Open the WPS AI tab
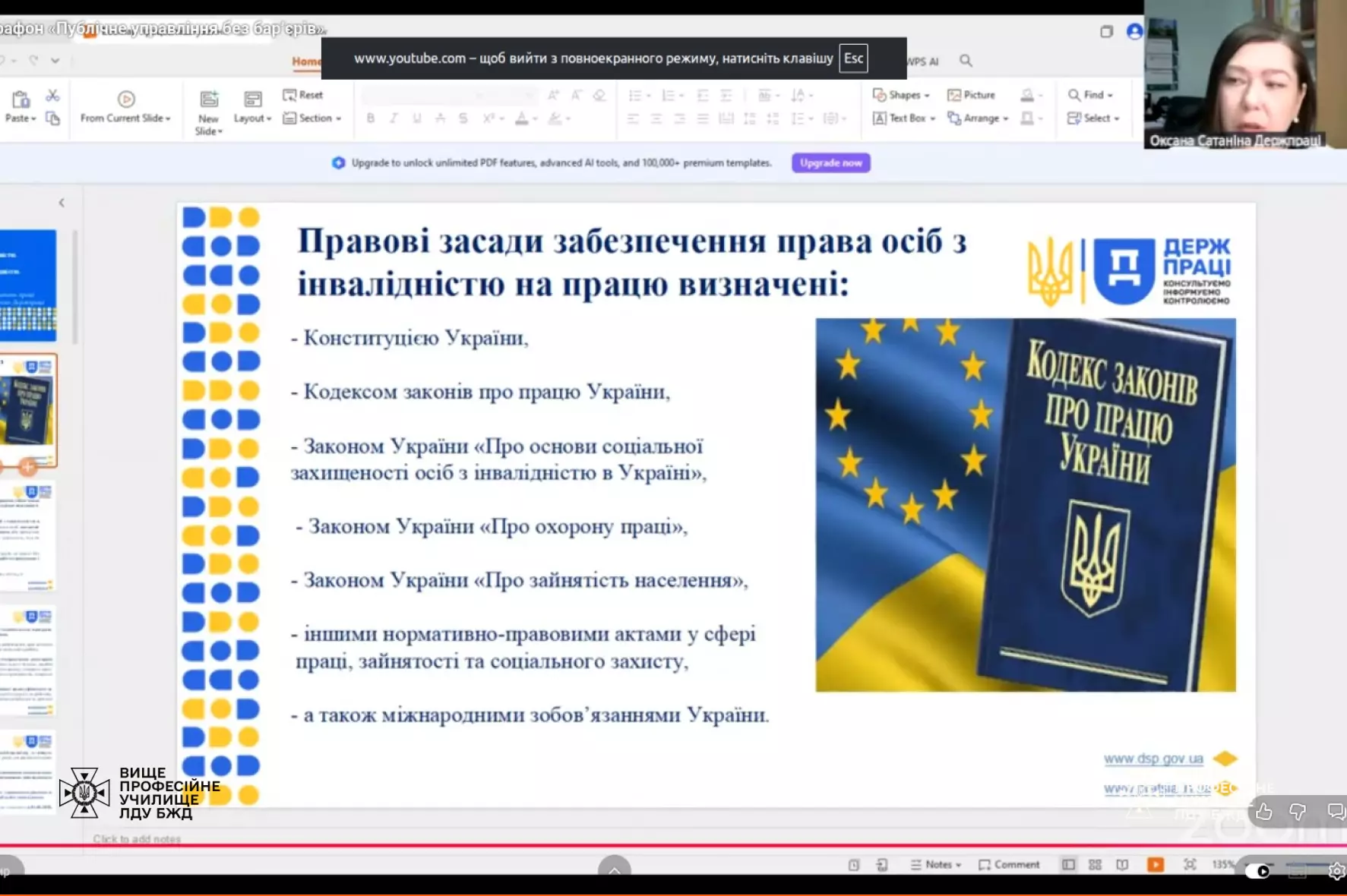 click(x=922, y=62)
